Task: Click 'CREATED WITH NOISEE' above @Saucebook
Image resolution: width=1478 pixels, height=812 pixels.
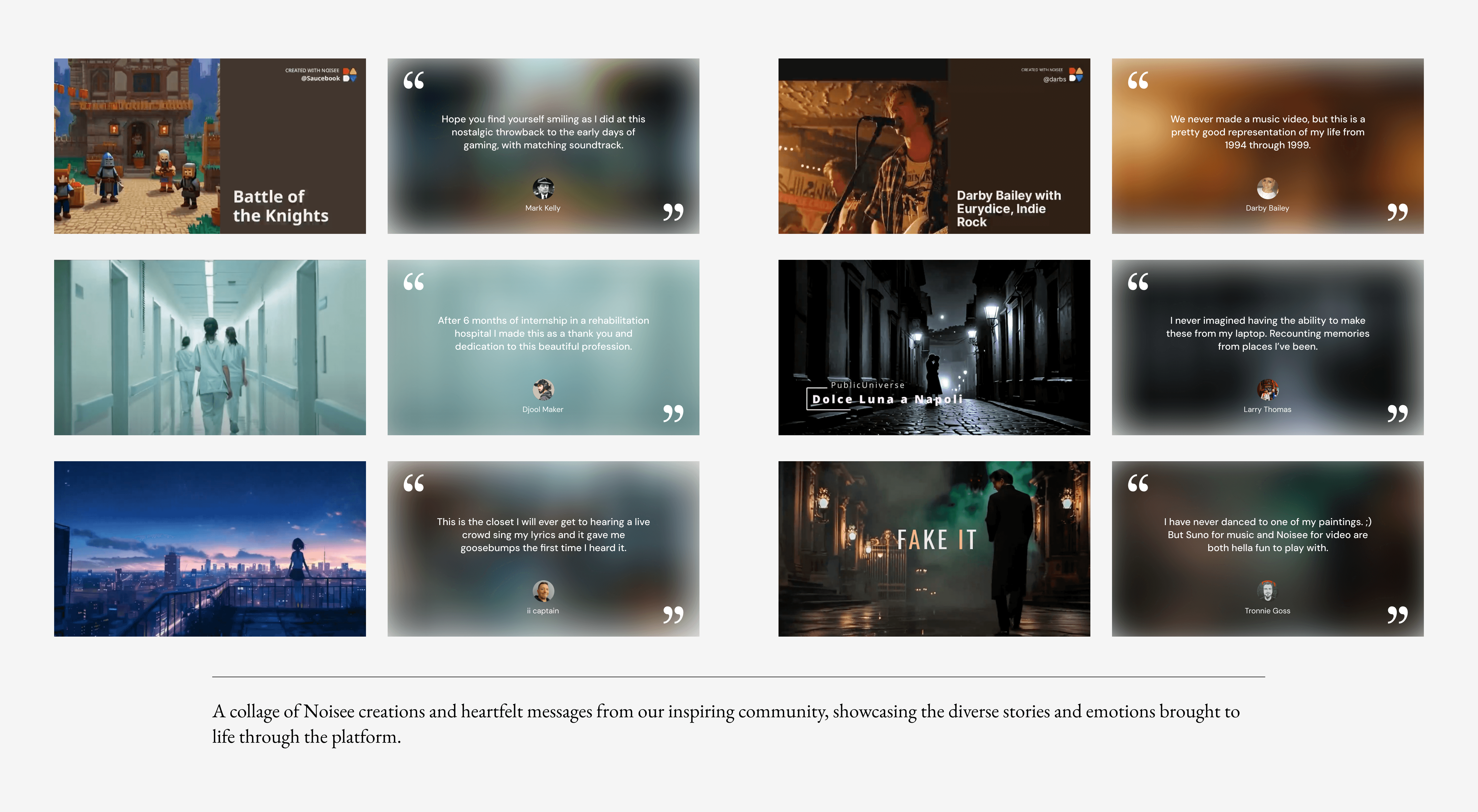Action: click(x=312, y=71)
